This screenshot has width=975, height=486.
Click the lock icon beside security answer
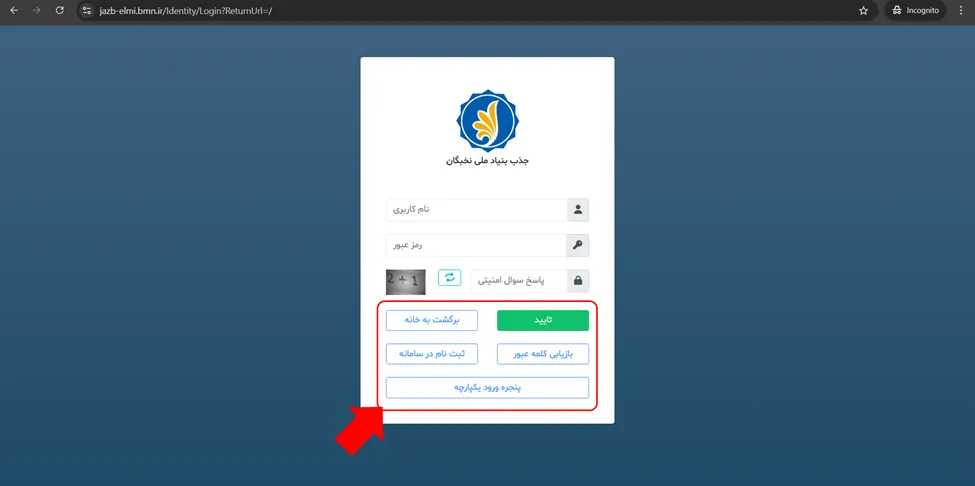(x=578, y=281)
